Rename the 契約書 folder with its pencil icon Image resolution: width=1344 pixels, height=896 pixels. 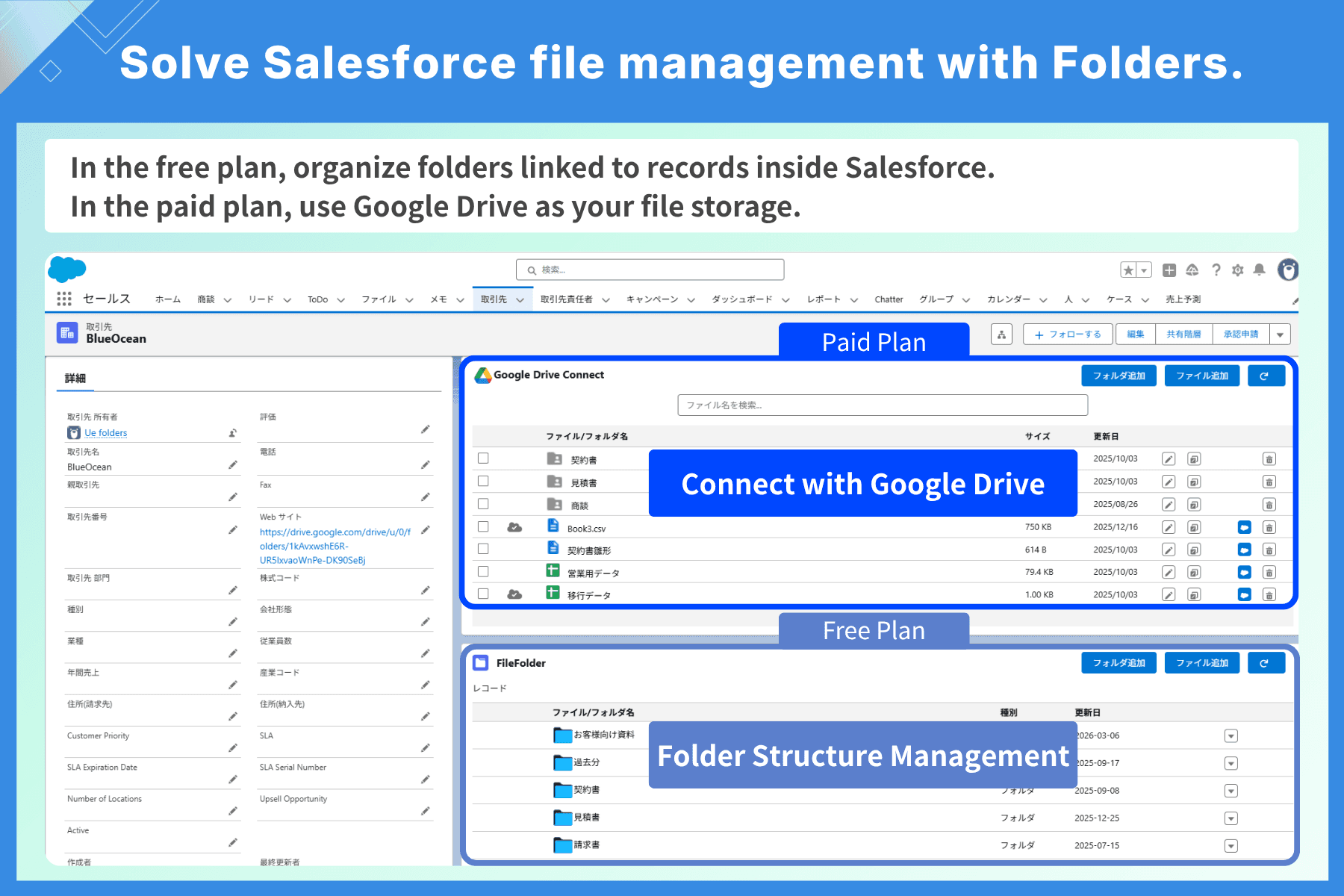(1169, 459)
